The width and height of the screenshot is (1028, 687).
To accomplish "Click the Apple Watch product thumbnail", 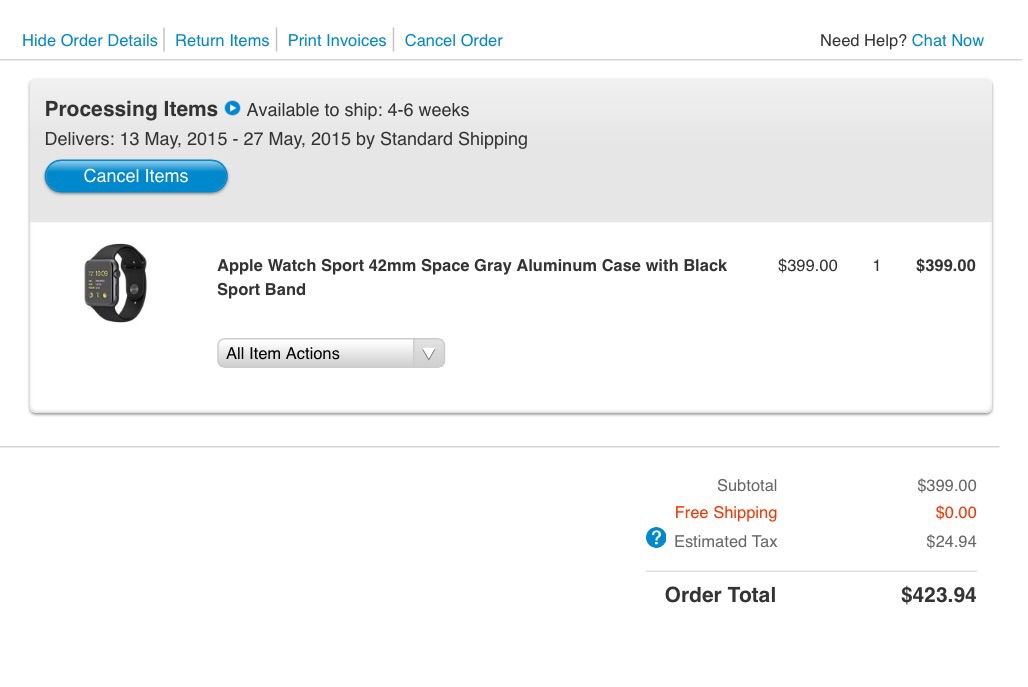I will 115,282.
